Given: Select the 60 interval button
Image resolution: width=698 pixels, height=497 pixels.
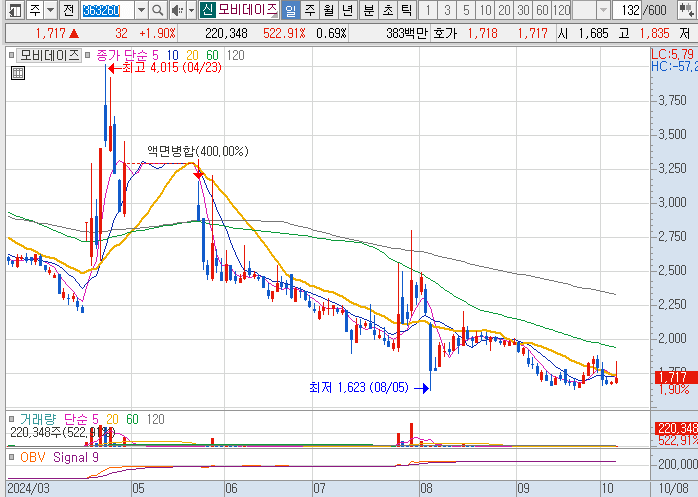Looking at the screenshot, I should pos(542,10).
